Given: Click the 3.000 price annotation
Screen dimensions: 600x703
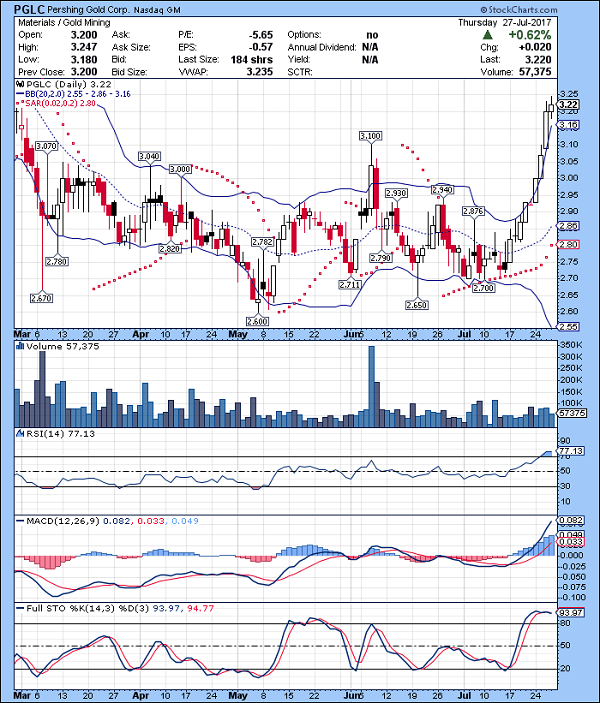Looking at the screenshot, I should tap(180, 169).
